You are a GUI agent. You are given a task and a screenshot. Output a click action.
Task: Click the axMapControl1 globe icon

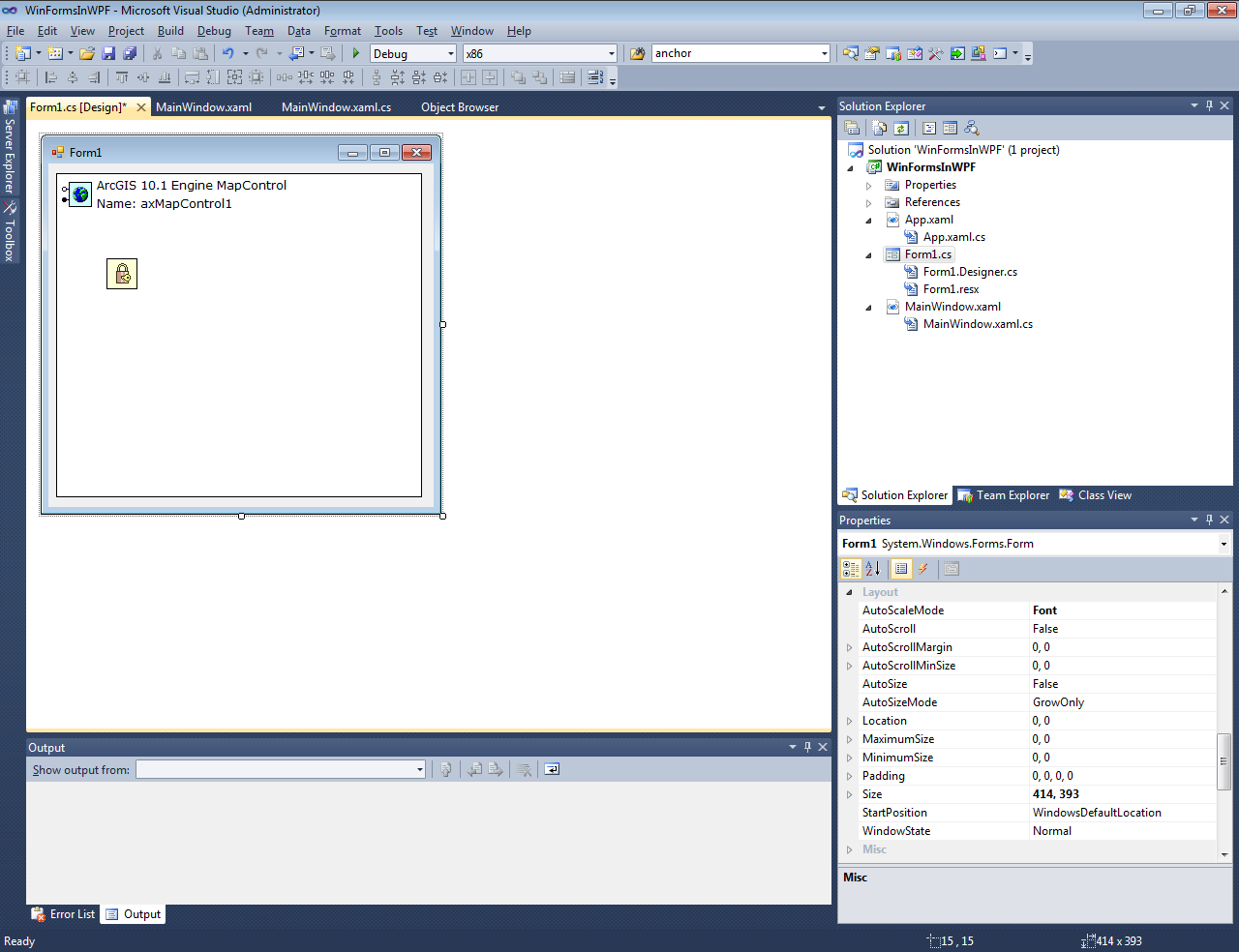pos(80,194)
